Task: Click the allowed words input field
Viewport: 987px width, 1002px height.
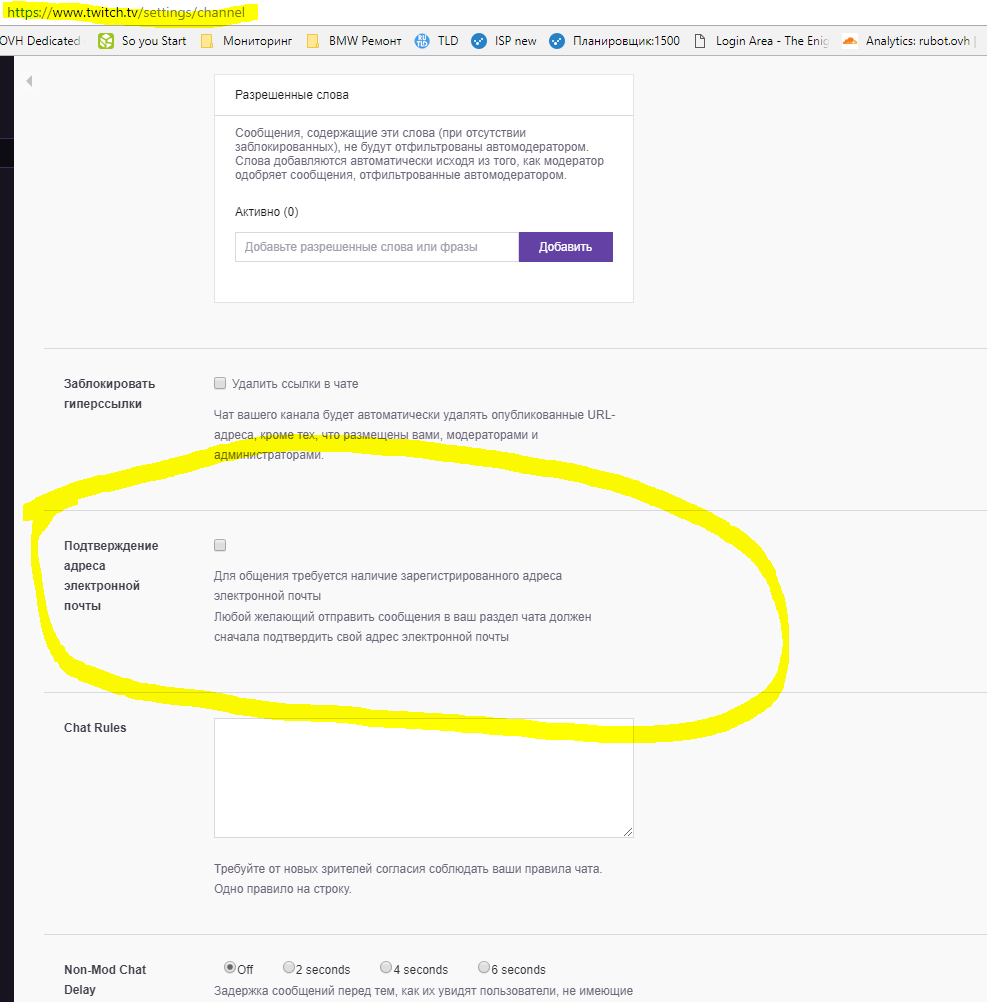Action: (x=376, y=247)
